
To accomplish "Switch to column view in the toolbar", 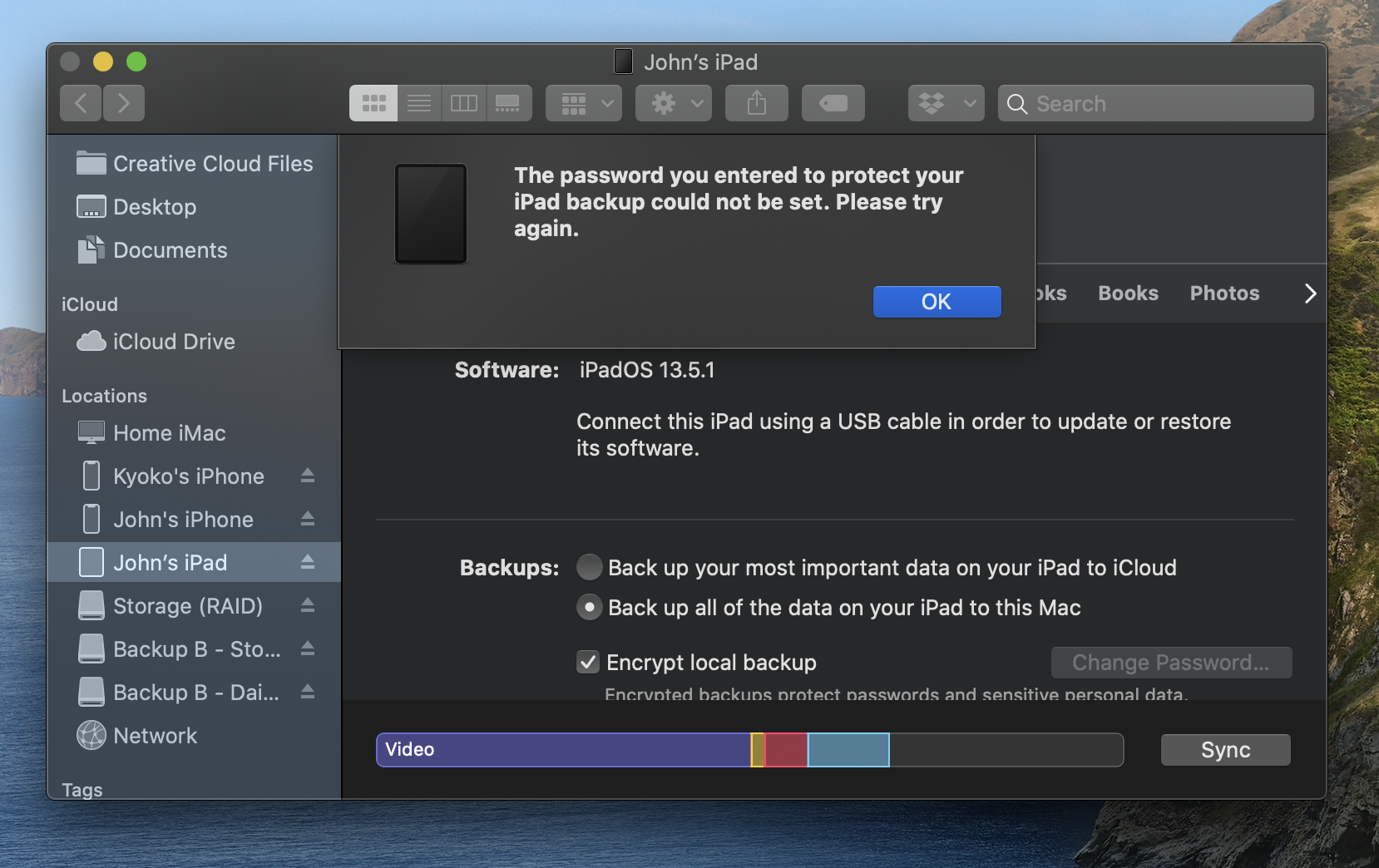I will (463, 102).
